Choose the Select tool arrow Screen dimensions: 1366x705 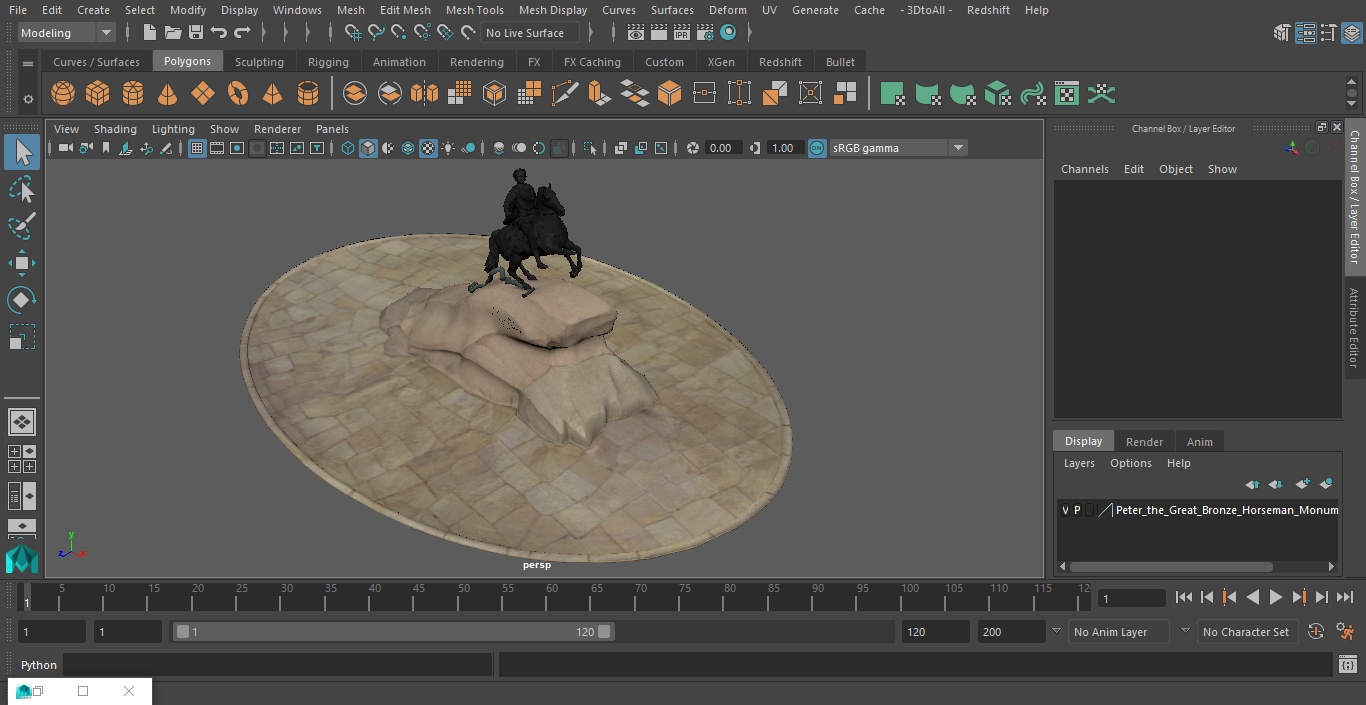[22, 152]
